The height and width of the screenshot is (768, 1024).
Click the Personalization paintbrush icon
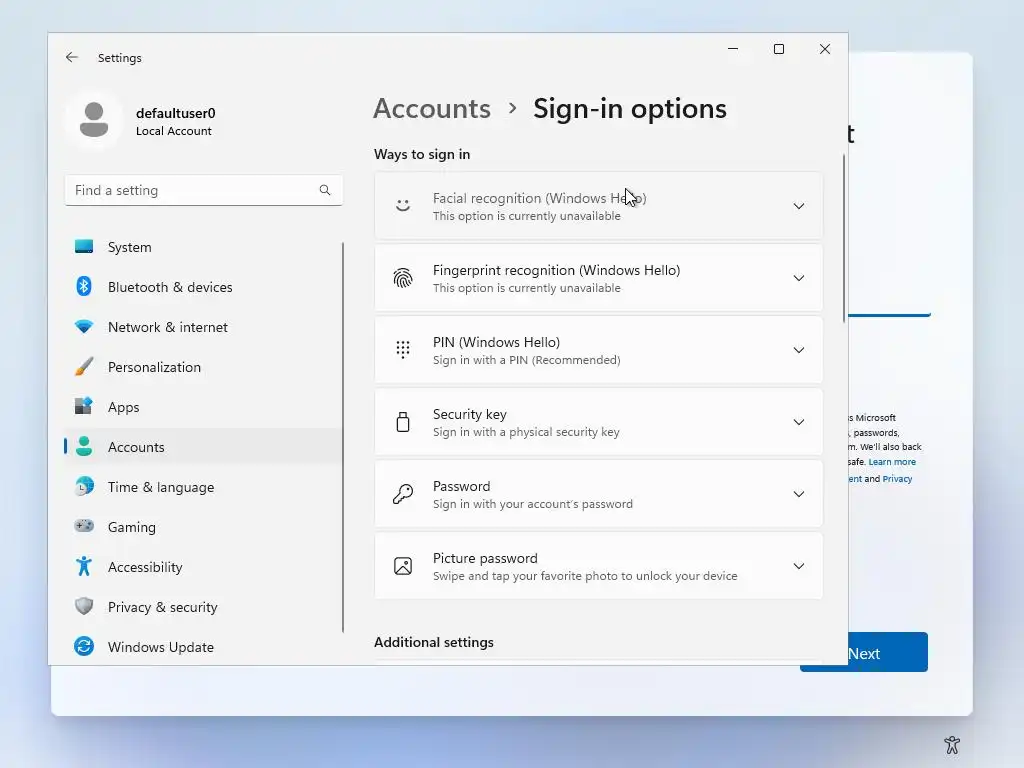[x=84, y=366]
